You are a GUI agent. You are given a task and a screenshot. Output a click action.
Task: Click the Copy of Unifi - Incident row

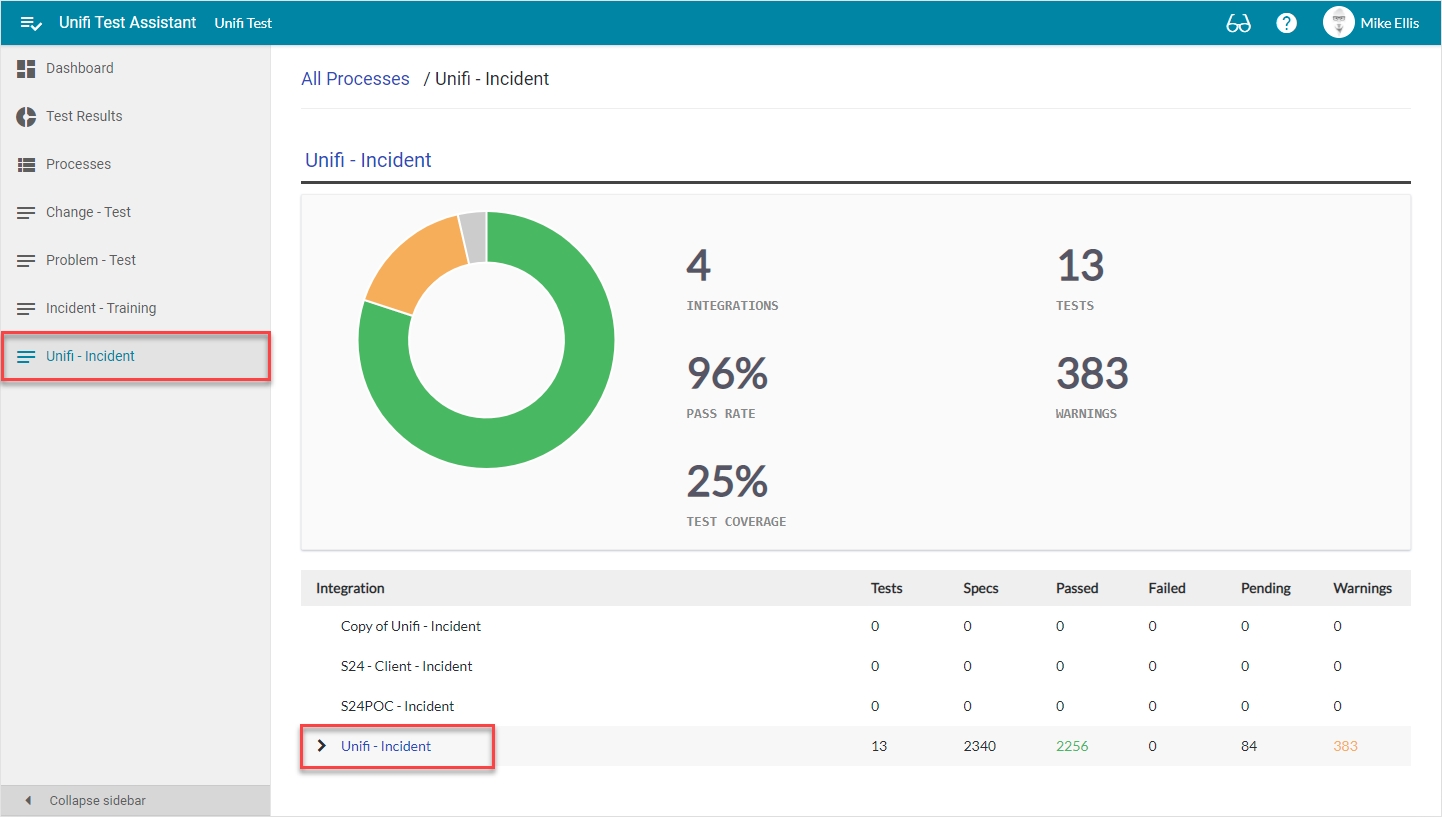(410, 626)
